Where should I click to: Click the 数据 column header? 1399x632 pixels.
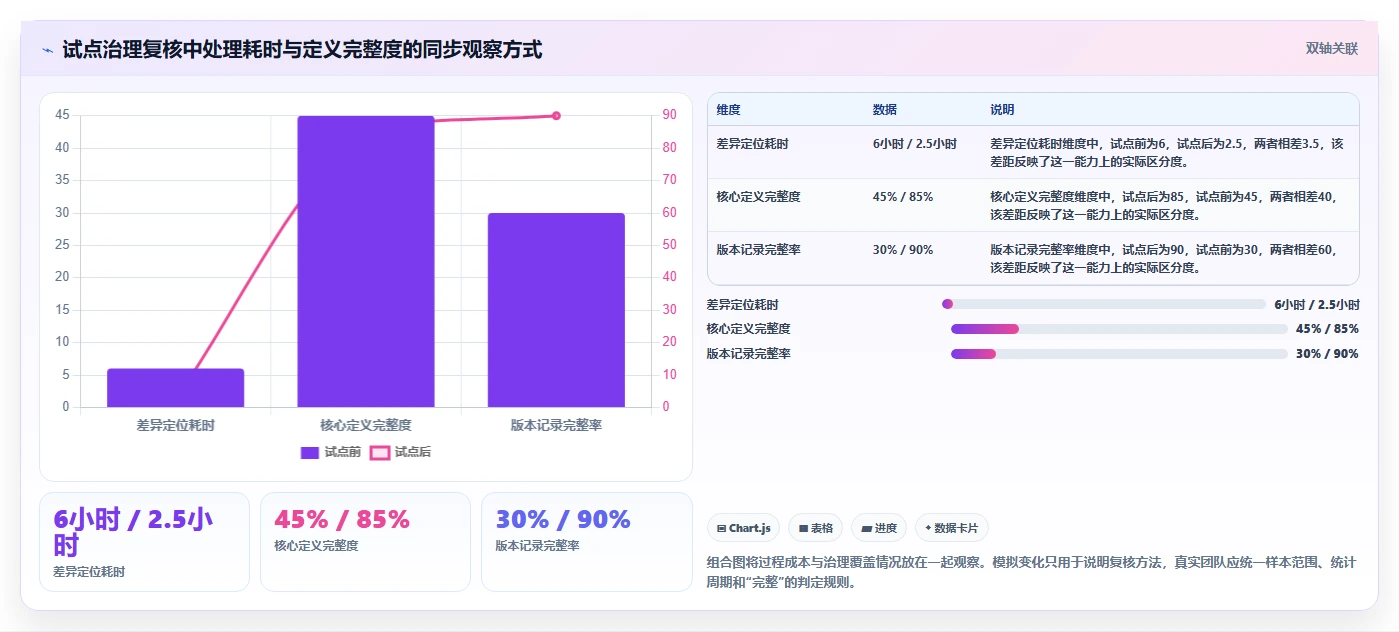pyautogui.click(x=885, y=110)
